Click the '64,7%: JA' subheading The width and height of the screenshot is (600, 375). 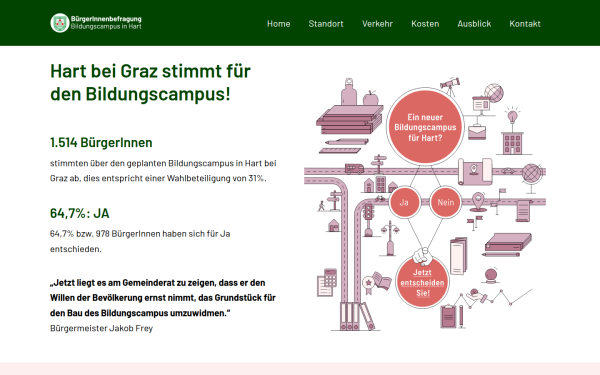point(80,213)
